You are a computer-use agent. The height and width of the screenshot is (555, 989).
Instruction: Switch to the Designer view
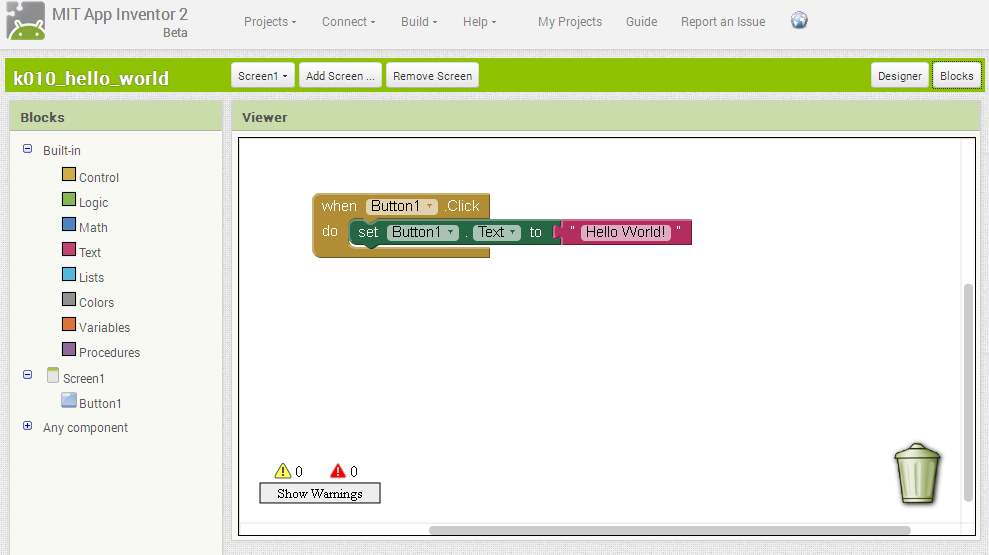tap(900, 76)
